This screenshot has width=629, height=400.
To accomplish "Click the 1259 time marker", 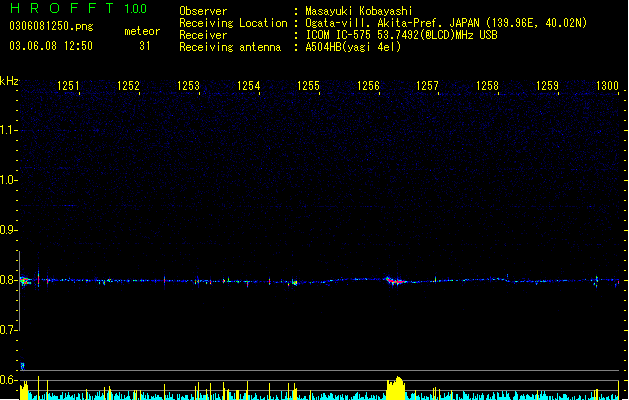I will (x=547, y=86).
